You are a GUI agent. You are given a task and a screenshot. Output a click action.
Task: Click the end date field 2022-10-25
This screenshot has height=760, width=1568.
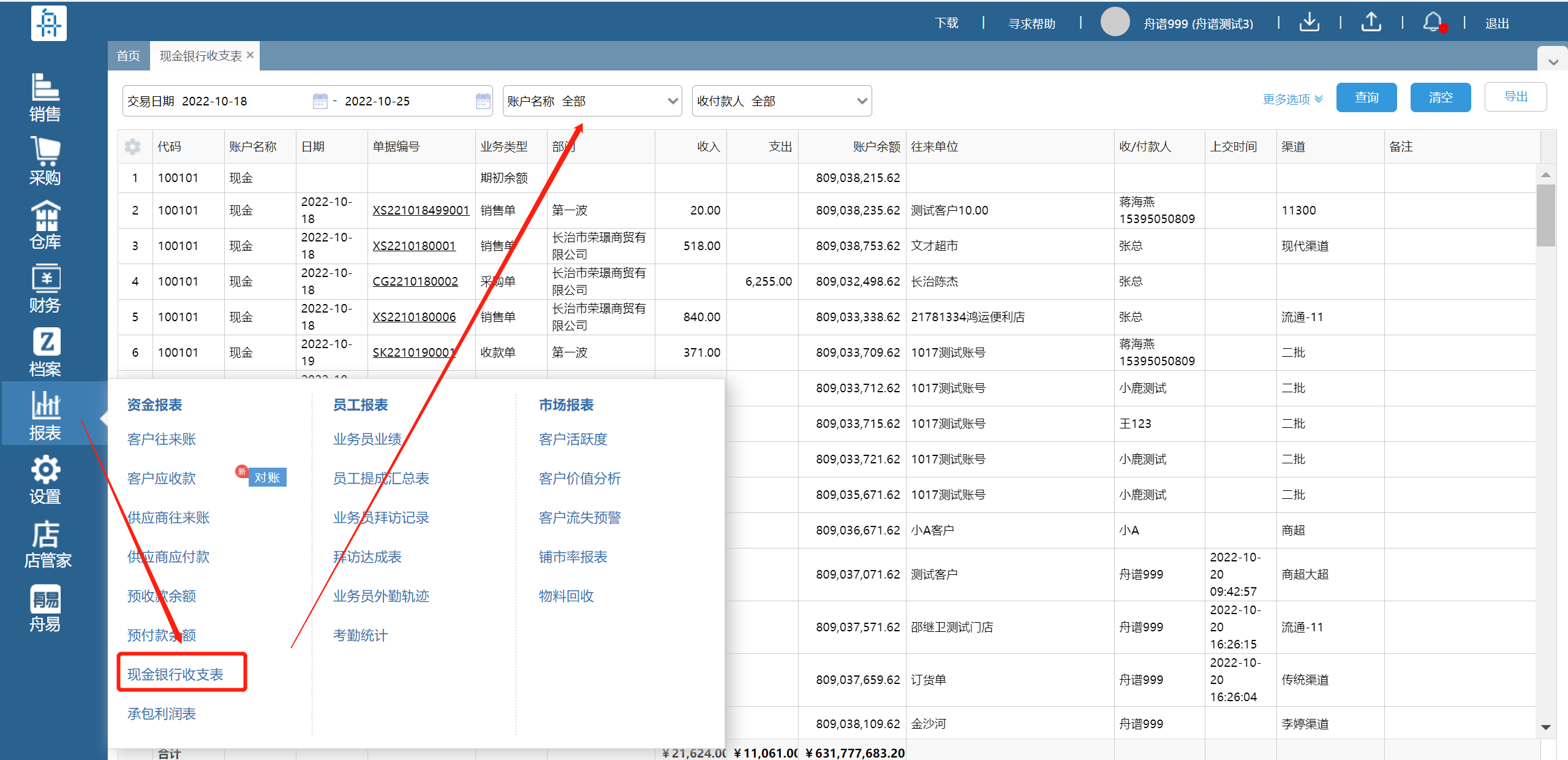[377, 101]
